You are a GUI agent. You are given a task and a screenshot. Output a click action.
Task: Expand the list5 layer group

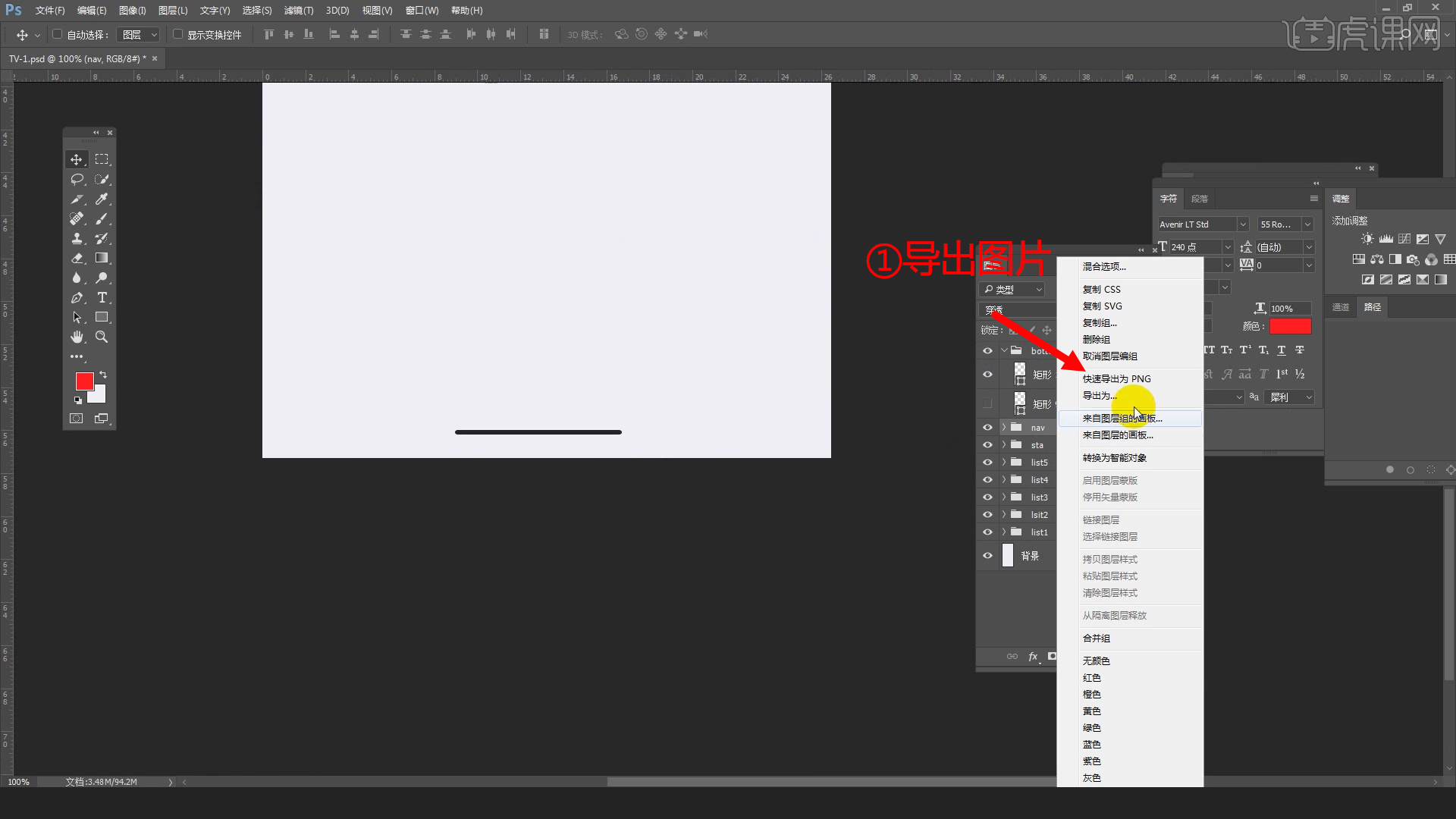coord(1004,462)
